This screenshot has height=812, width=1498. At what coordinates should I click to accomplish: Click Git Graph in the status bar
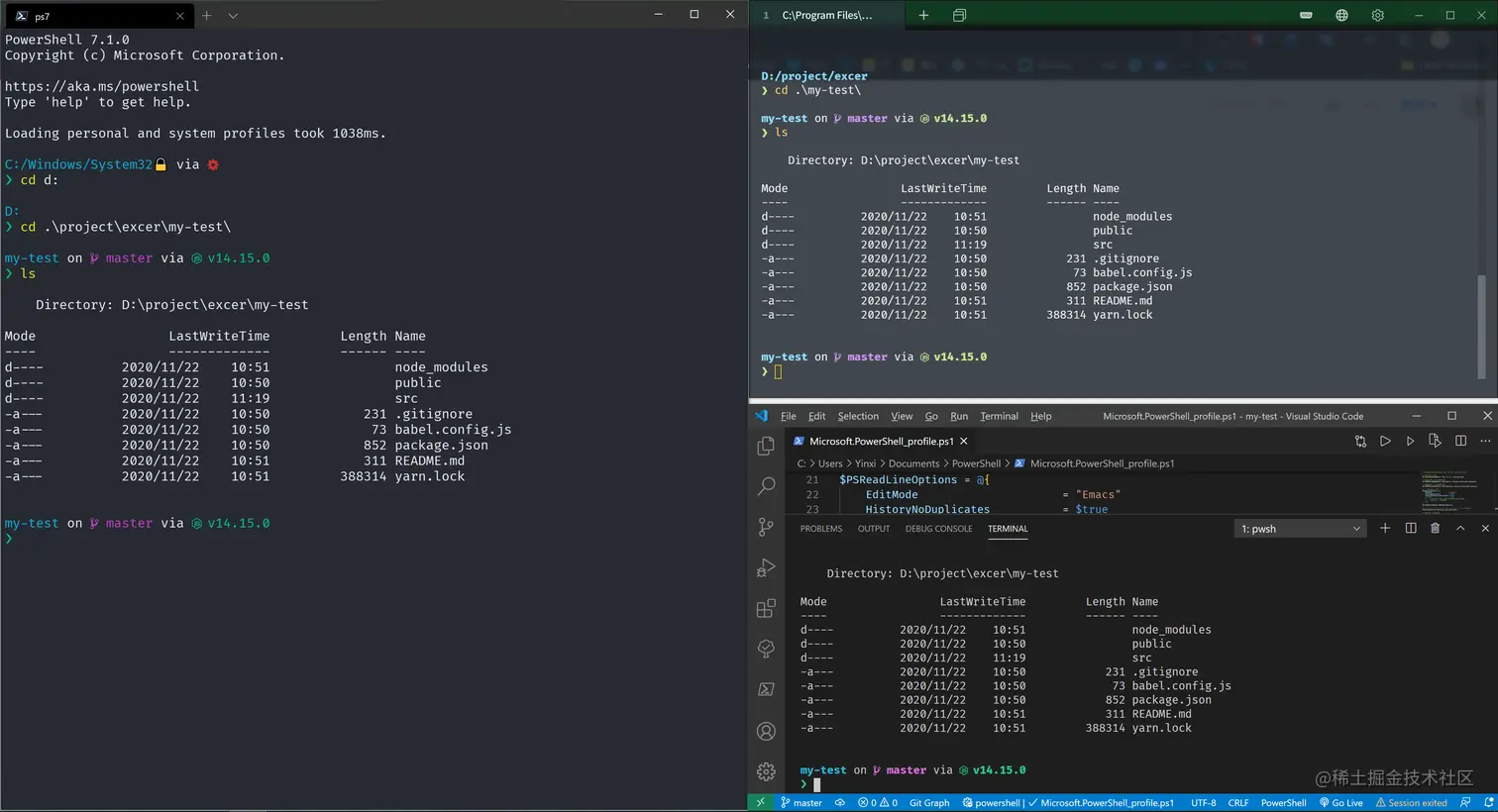928,803
